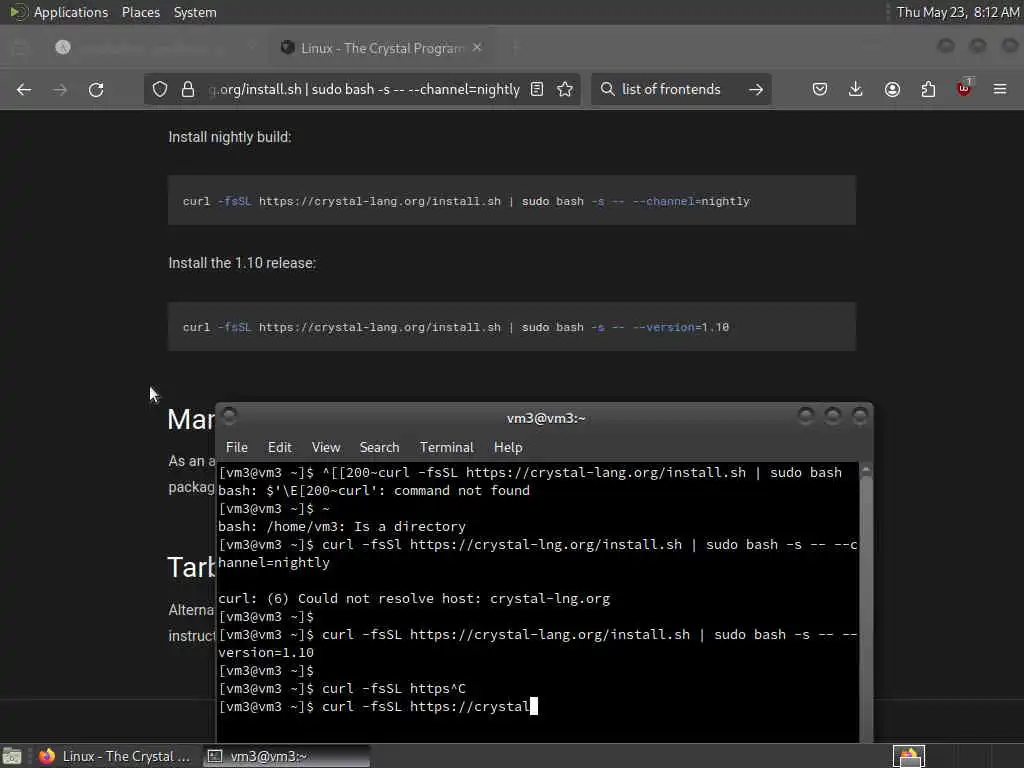View site security padlock info
This screenshot has width=1024, height=768.
188,89
